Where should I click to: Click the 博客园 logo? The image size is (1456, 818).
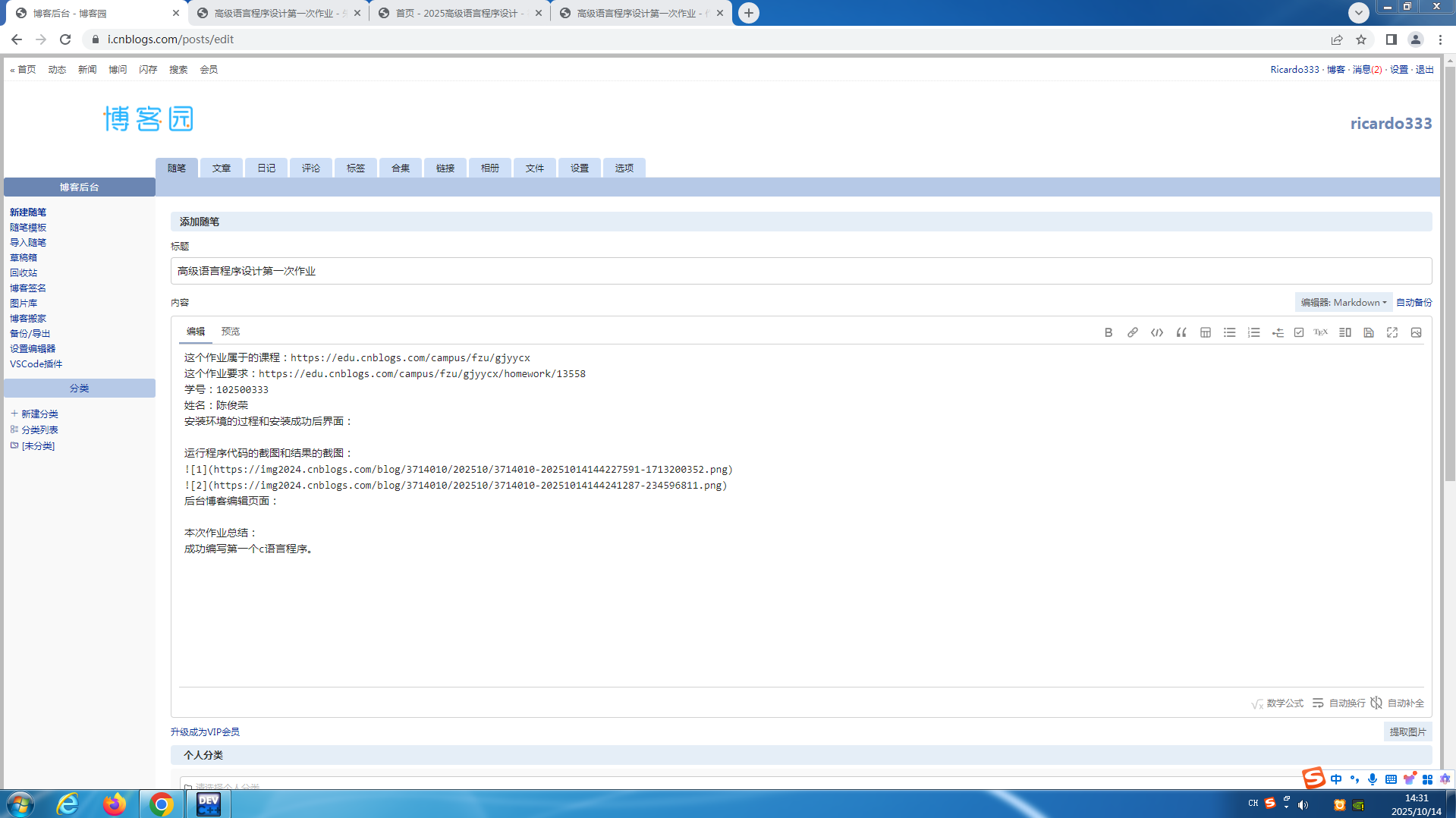[149, 119]
